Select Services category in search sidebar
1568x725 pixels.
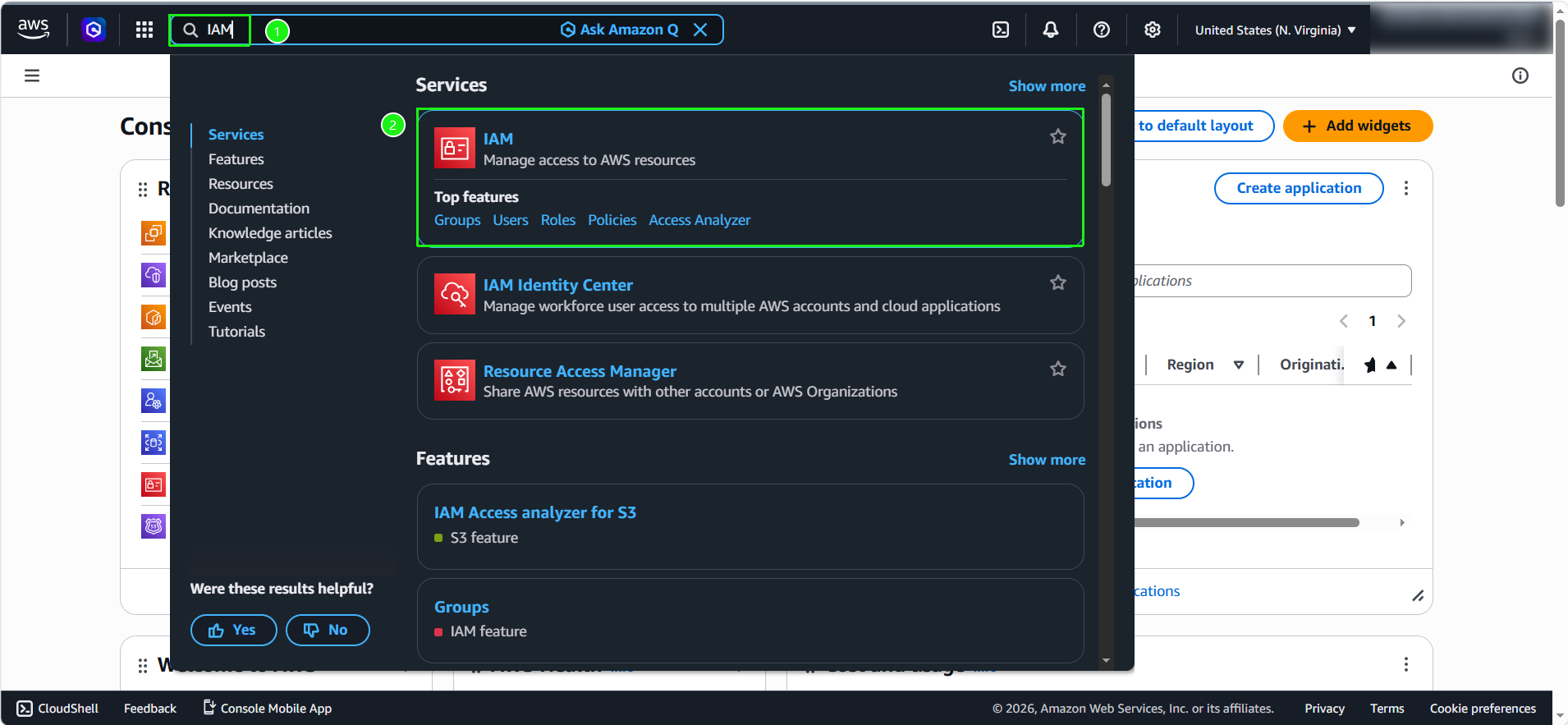(x=236, y=135)
